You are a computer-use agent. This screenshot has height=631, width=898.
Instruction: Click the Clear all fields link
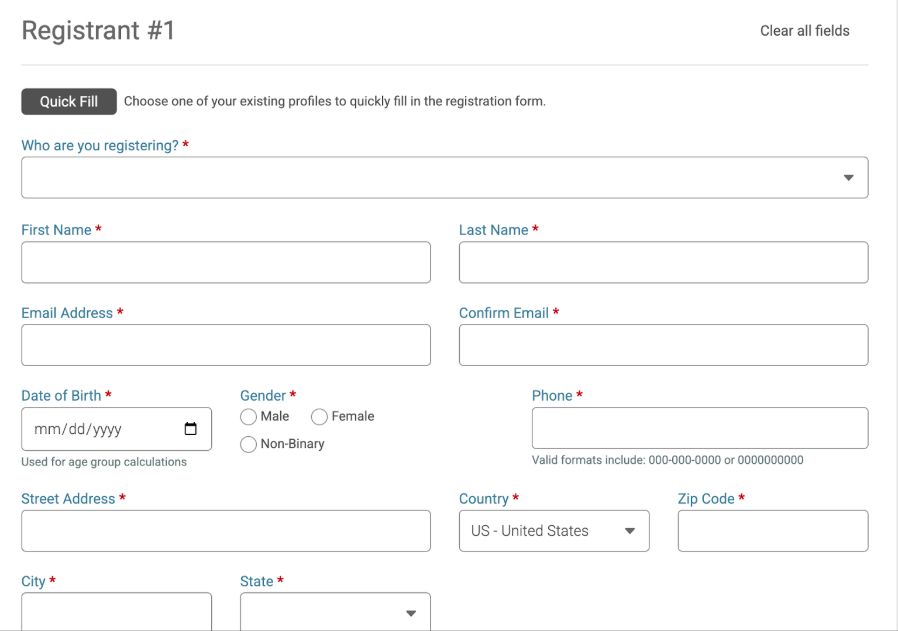[804, 31]
